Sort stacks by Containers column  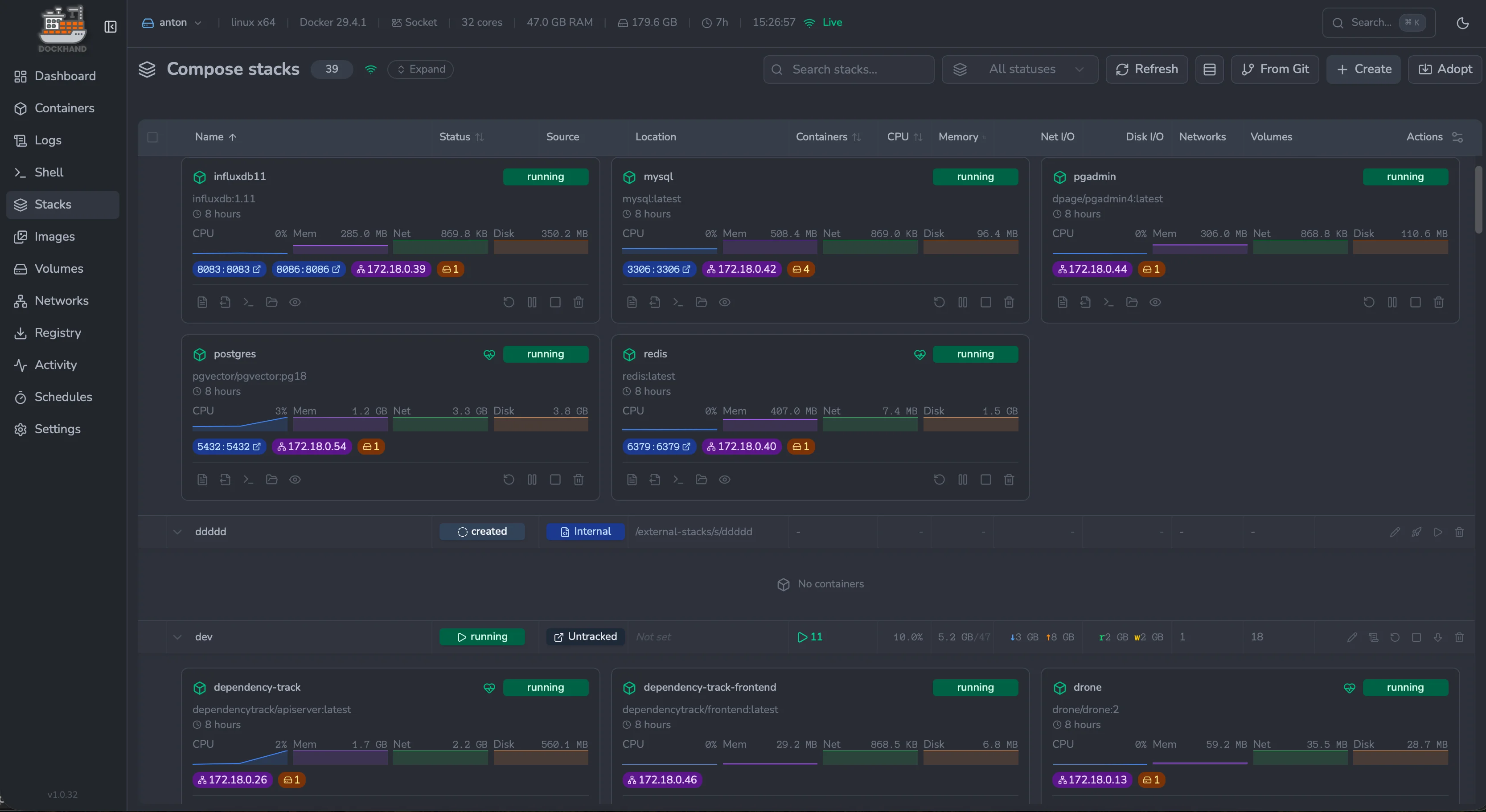(x=829, y=137)
